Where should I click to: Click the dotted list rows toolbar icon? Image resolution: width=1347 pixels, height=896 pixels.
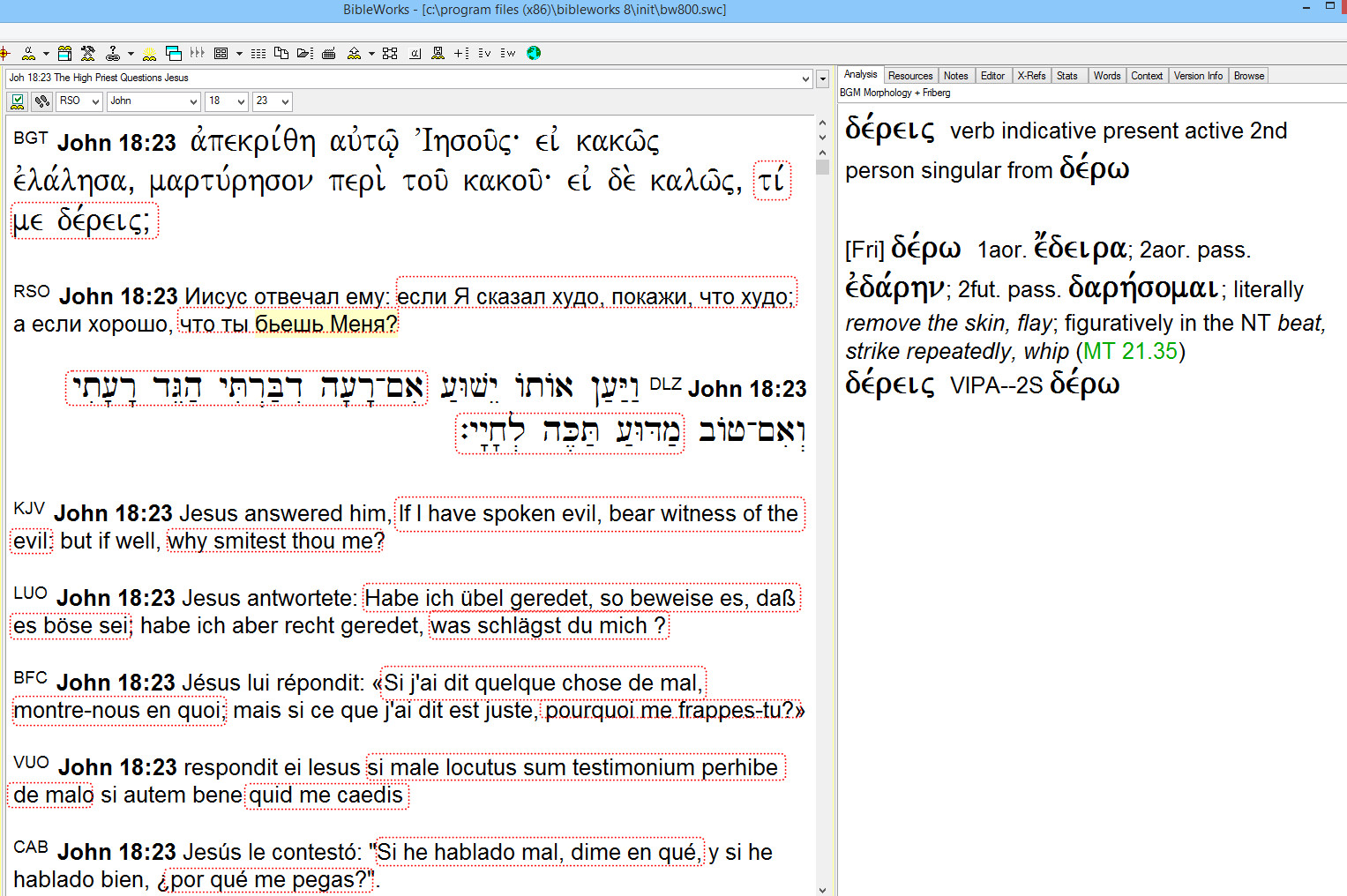pyautogui.click(x=258, y=53)
